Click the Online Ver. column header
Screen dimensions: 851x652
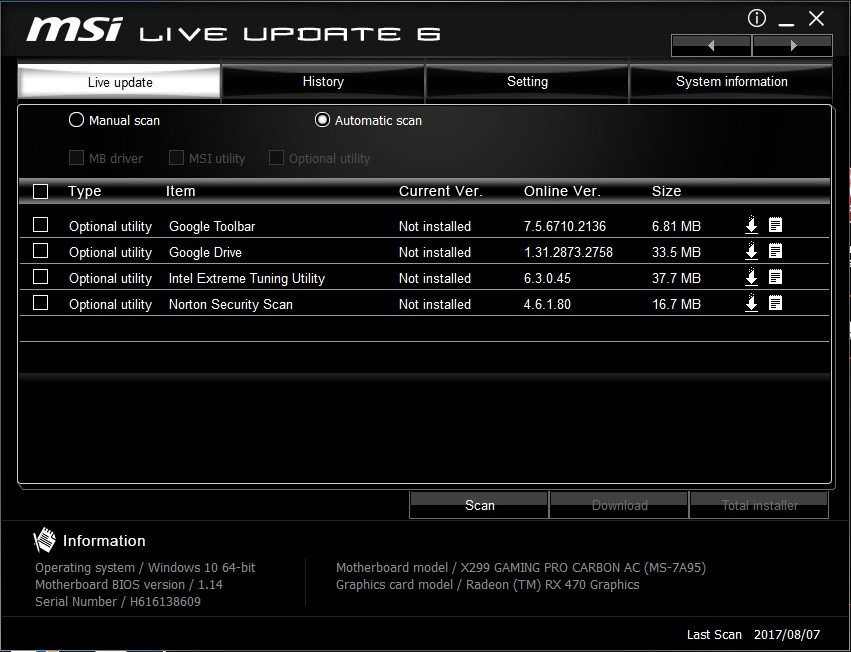[x=562, y=191]
